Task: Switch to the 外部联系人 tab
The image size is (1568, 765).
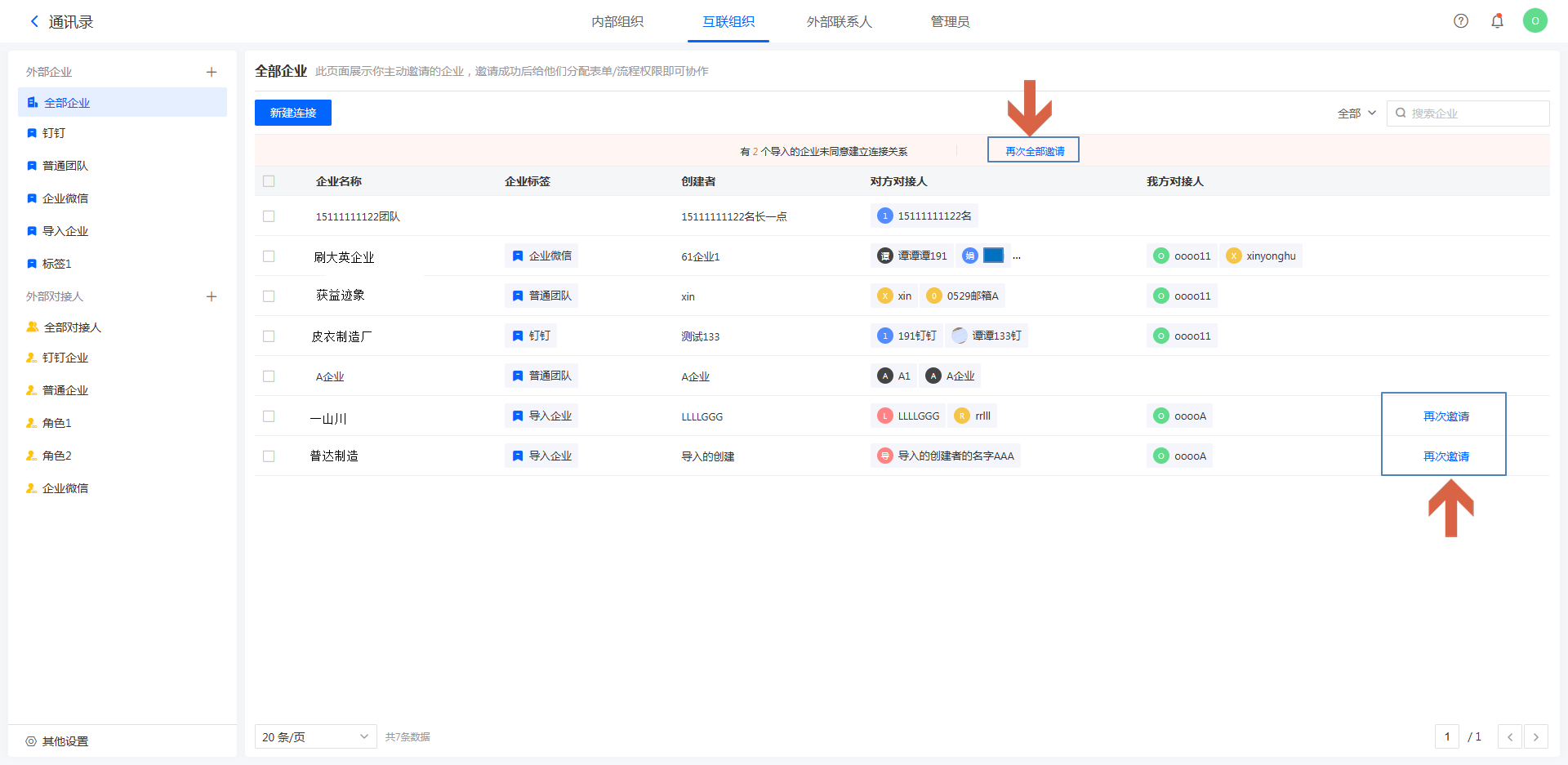Action: (839, 22)
